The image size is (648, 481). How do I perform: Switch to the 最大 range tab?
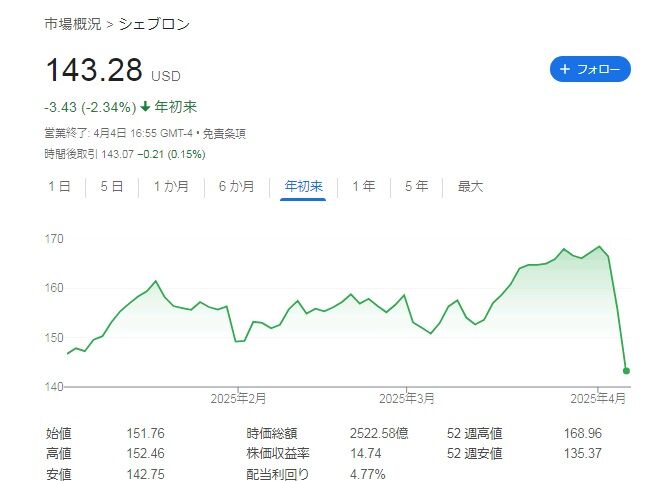point(470,186)
